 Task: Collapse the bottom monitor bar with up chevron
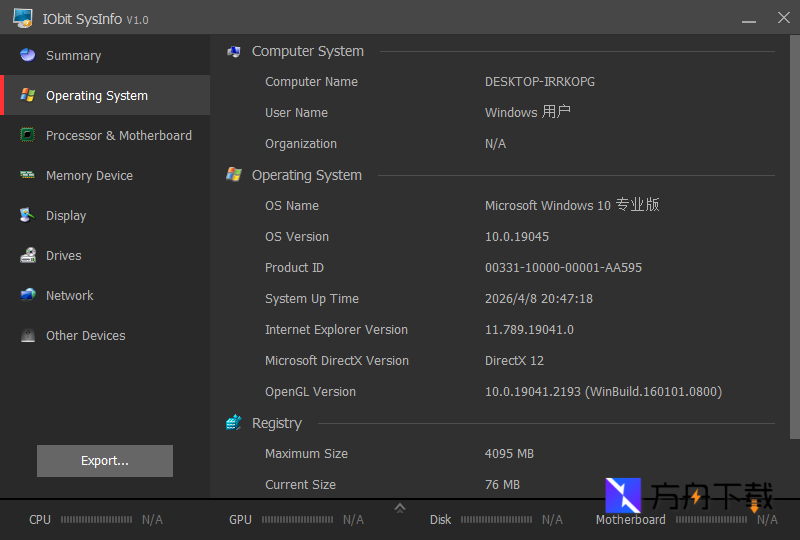tap(400, 508)
